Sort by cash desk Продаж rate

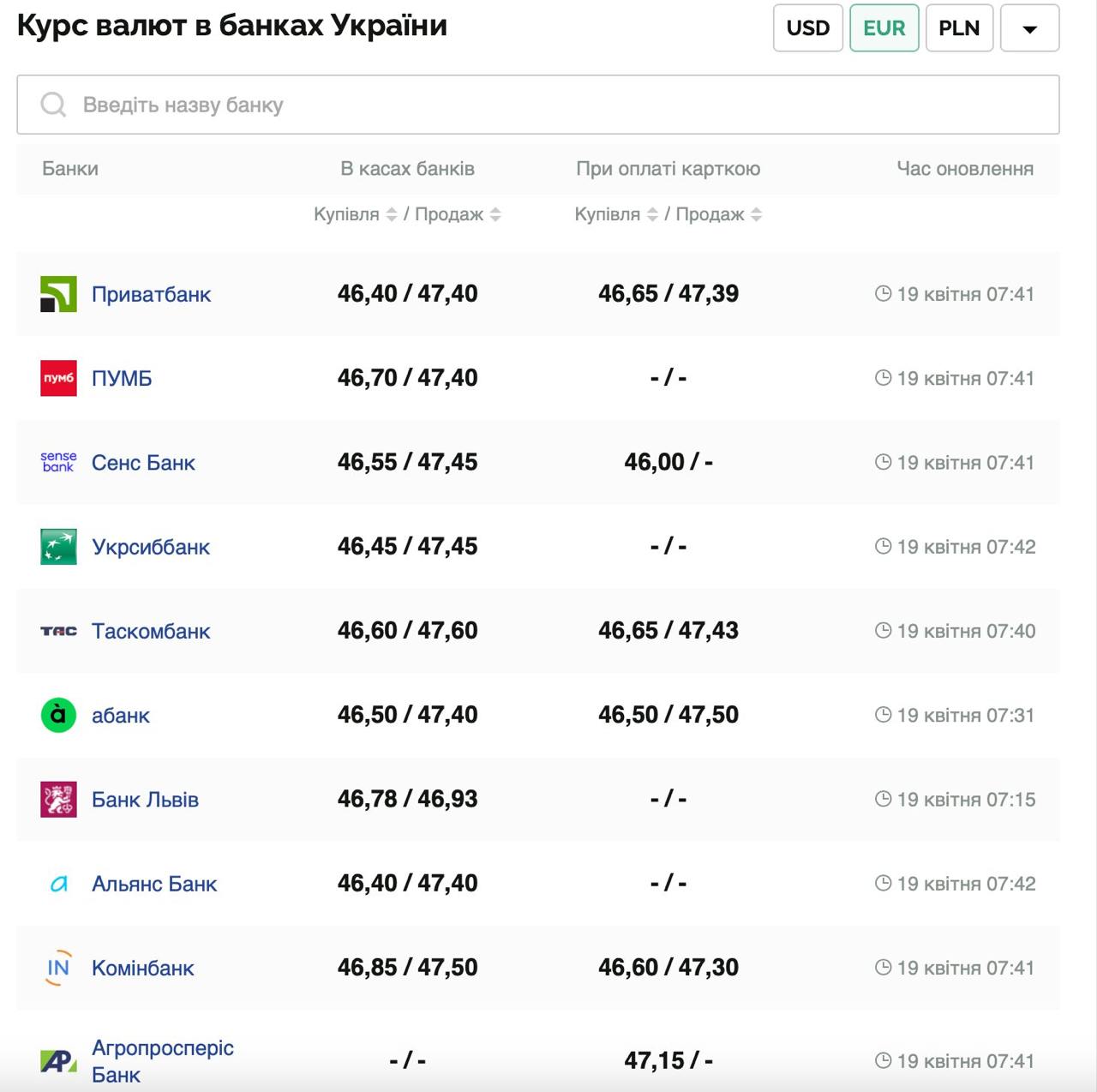coord(495,214)
